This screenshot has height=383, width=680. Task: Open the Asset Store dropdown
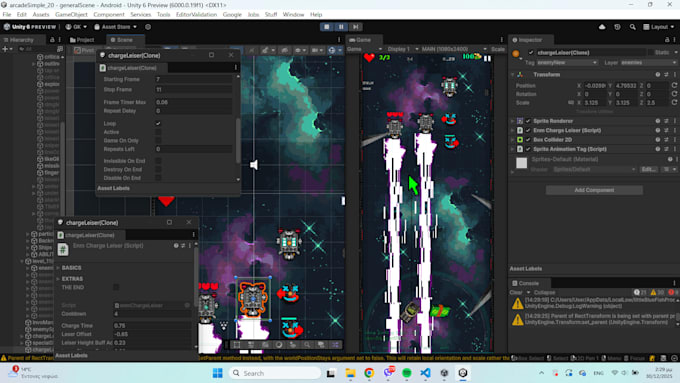(x=115, y=27)
